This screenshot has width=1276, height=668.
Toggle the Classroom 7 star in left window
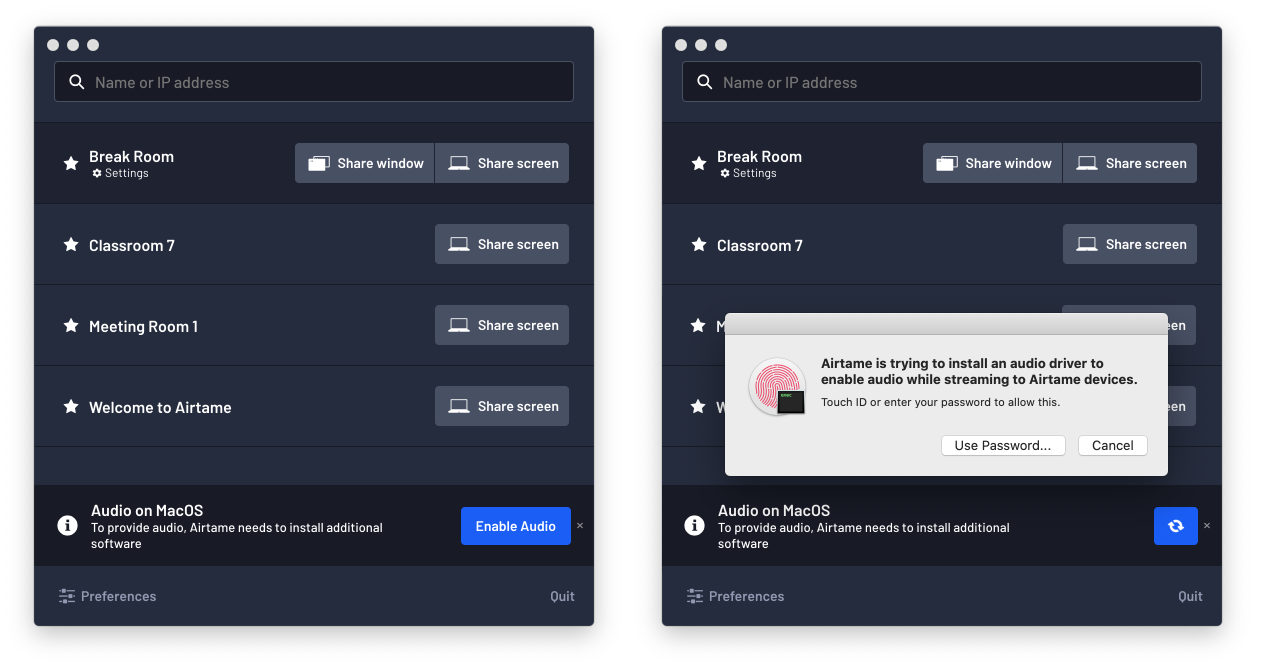point(71,245)
